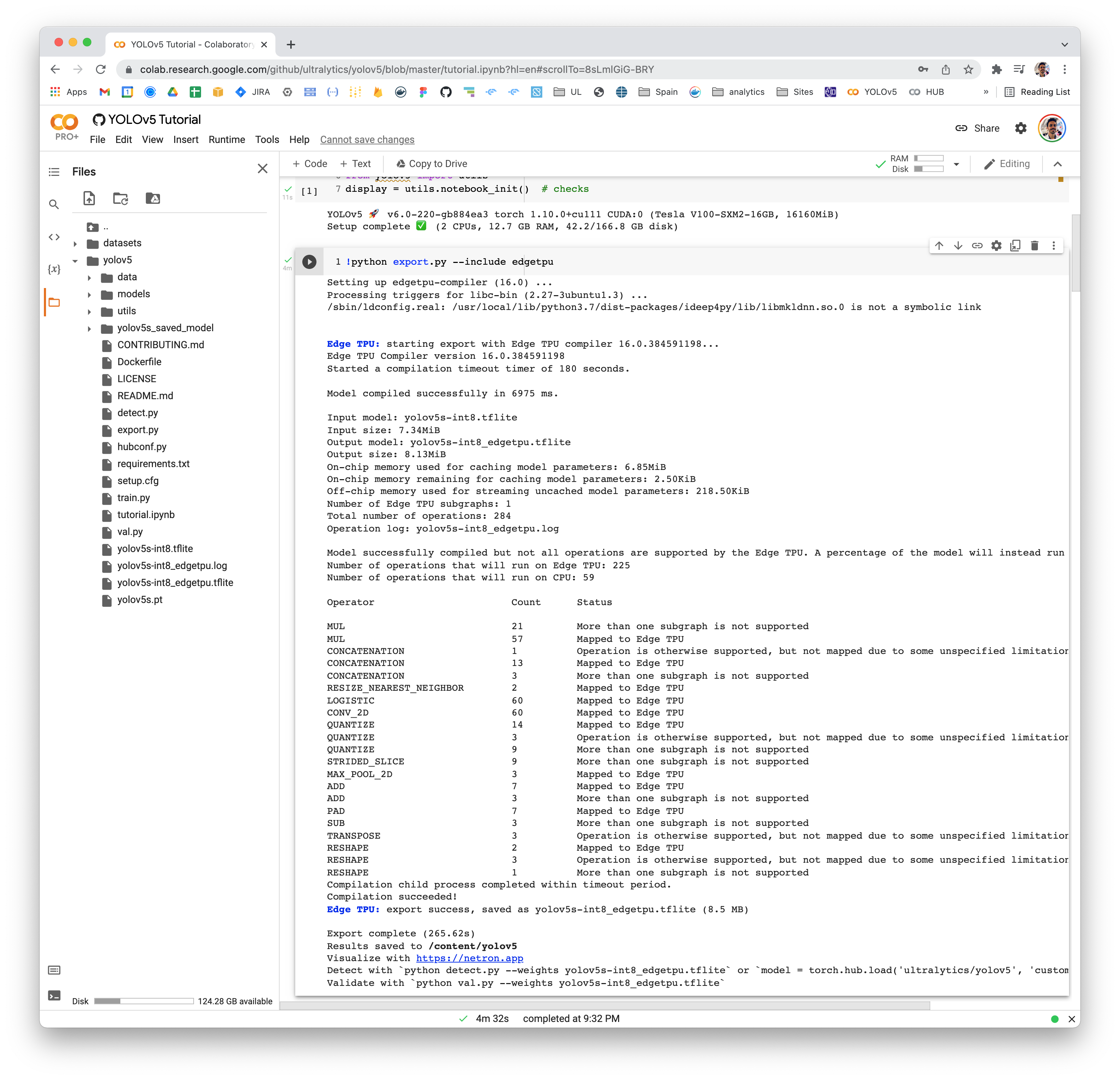1120x1080 pixels.
Task: Open the RAM/Disk resources dropdown
Action: [x=956, y=164]
